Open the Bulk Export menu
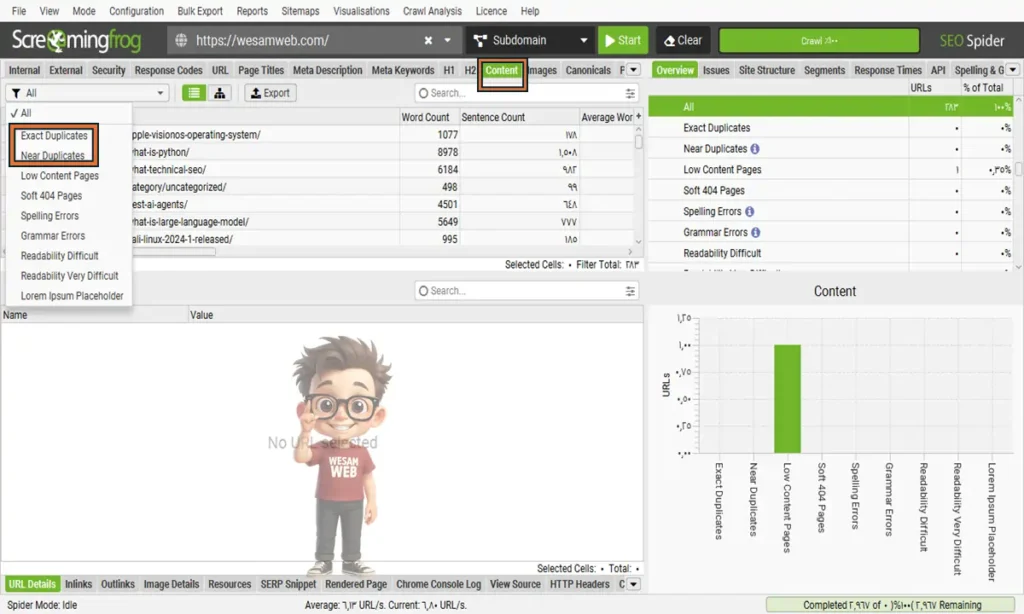 point(200,11)
